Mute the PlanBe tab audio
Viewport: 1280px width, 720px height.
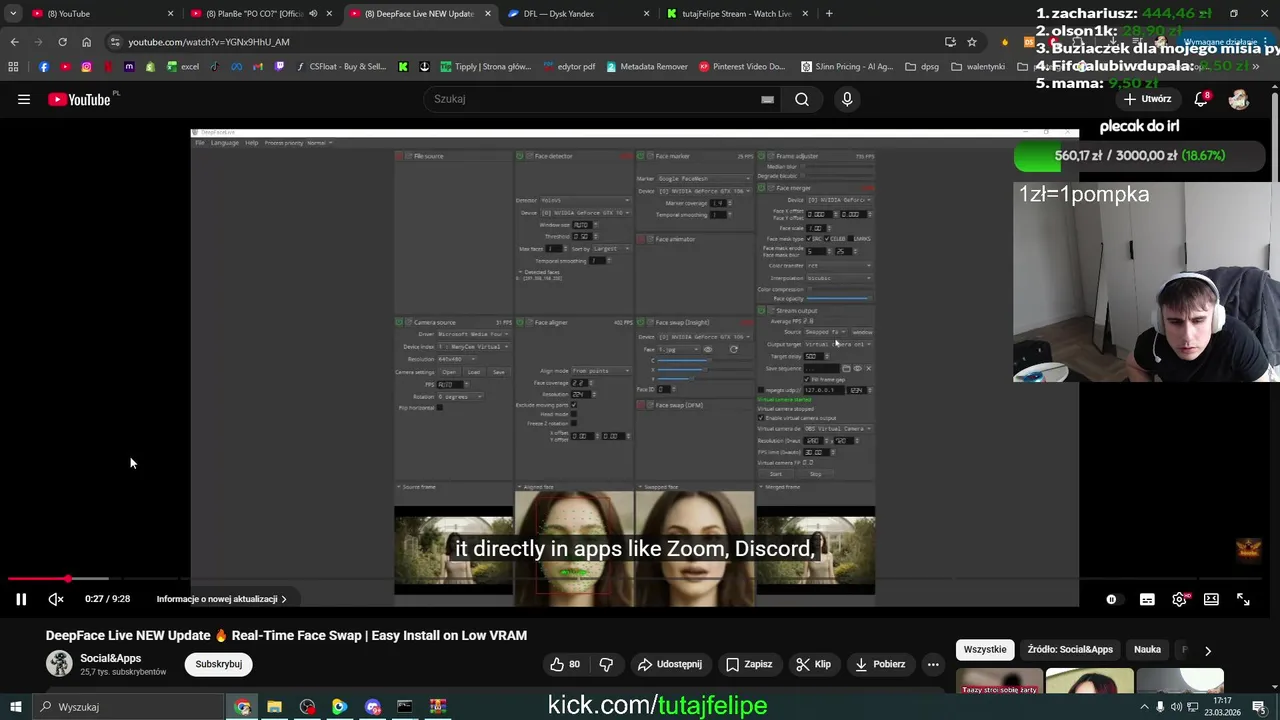[313, 14]
